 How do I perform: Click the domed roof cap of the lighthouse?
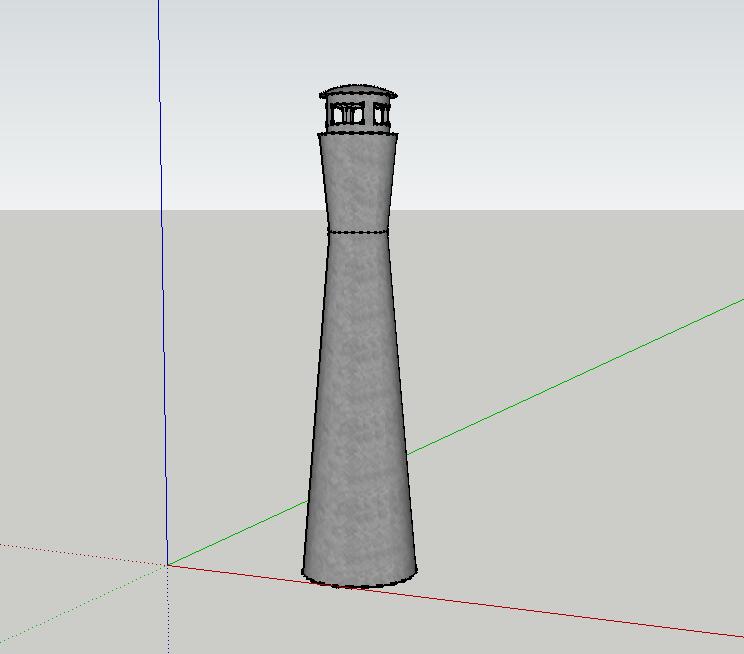click(358, 92)
